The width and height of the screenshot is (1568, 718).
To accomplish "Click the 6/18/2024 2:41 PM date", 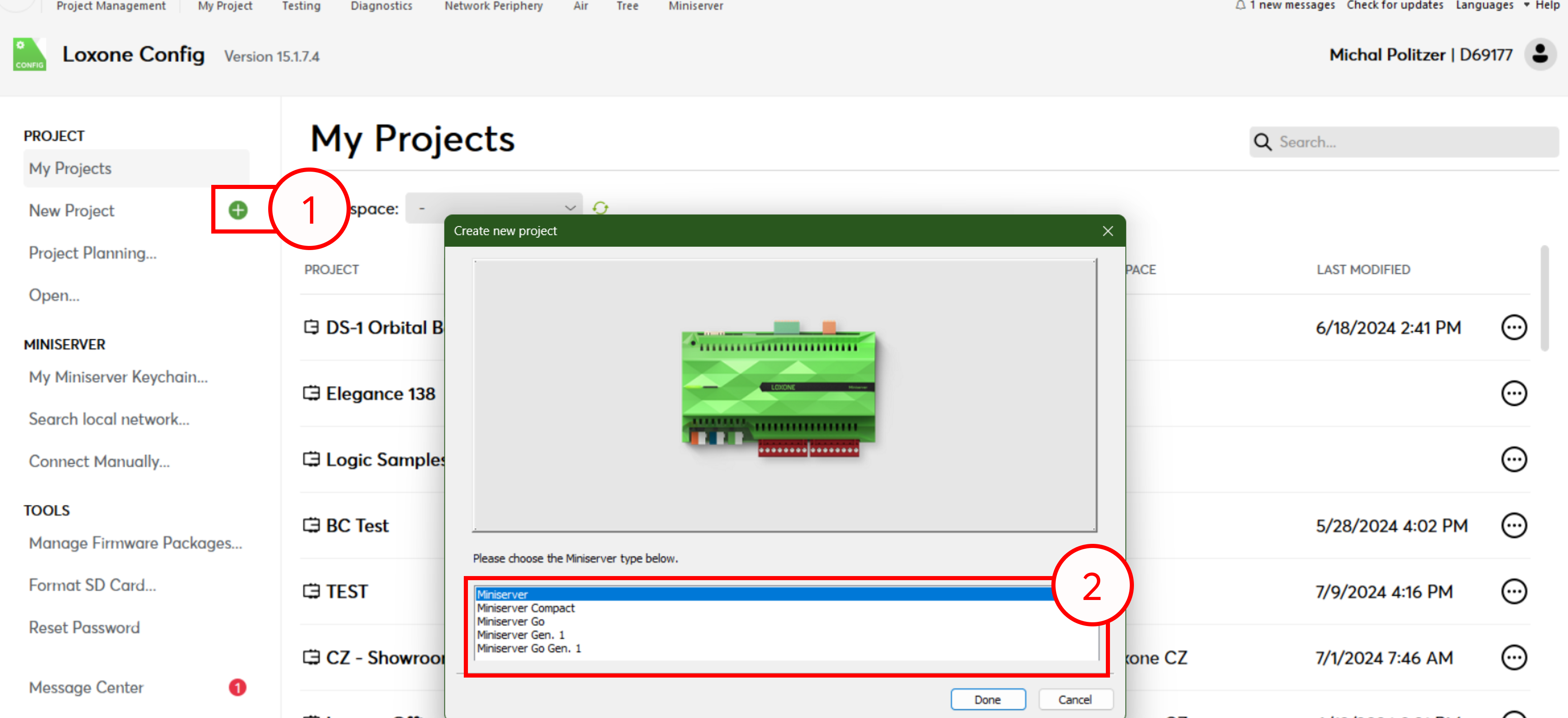I will 1388,328.
